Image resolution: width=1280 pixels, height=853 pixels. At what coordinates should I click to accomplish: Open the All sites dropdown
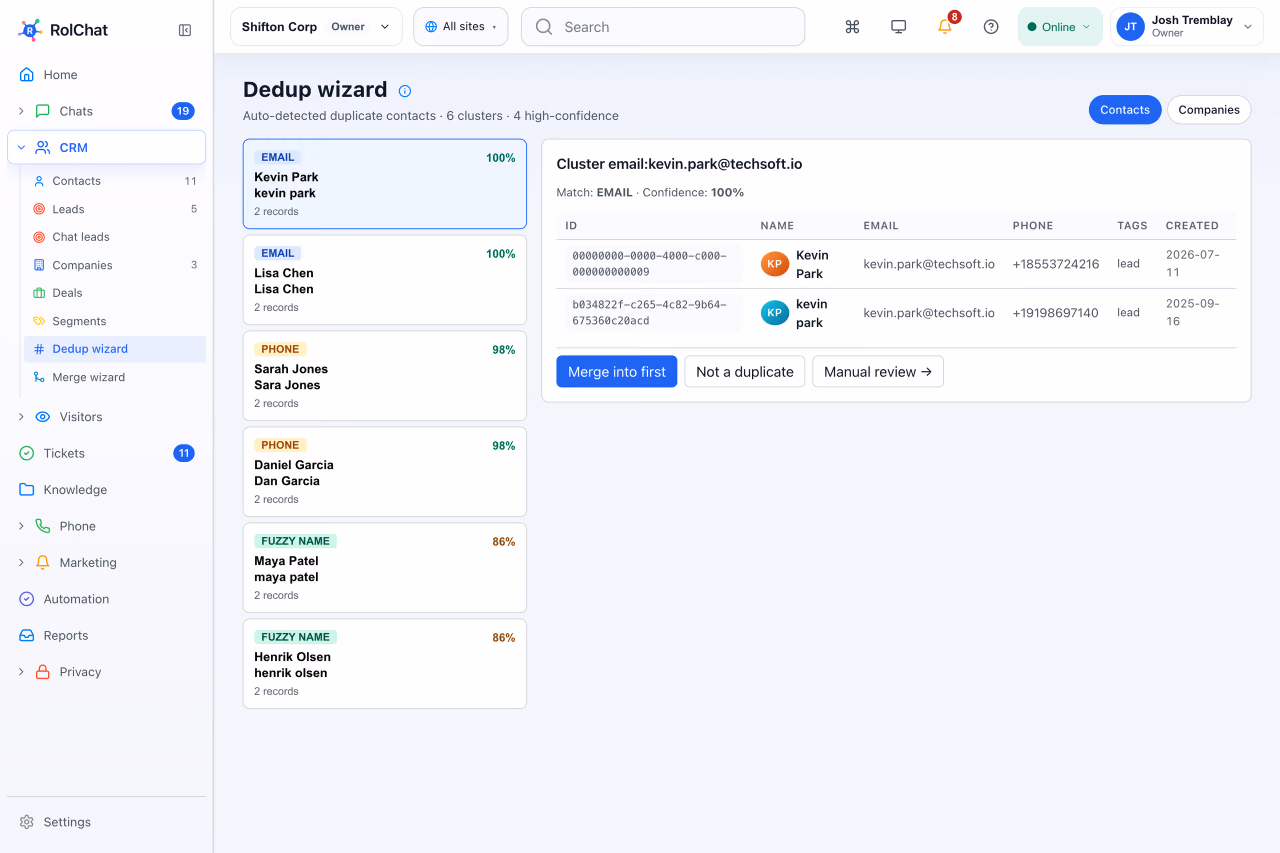pos(461,27)
